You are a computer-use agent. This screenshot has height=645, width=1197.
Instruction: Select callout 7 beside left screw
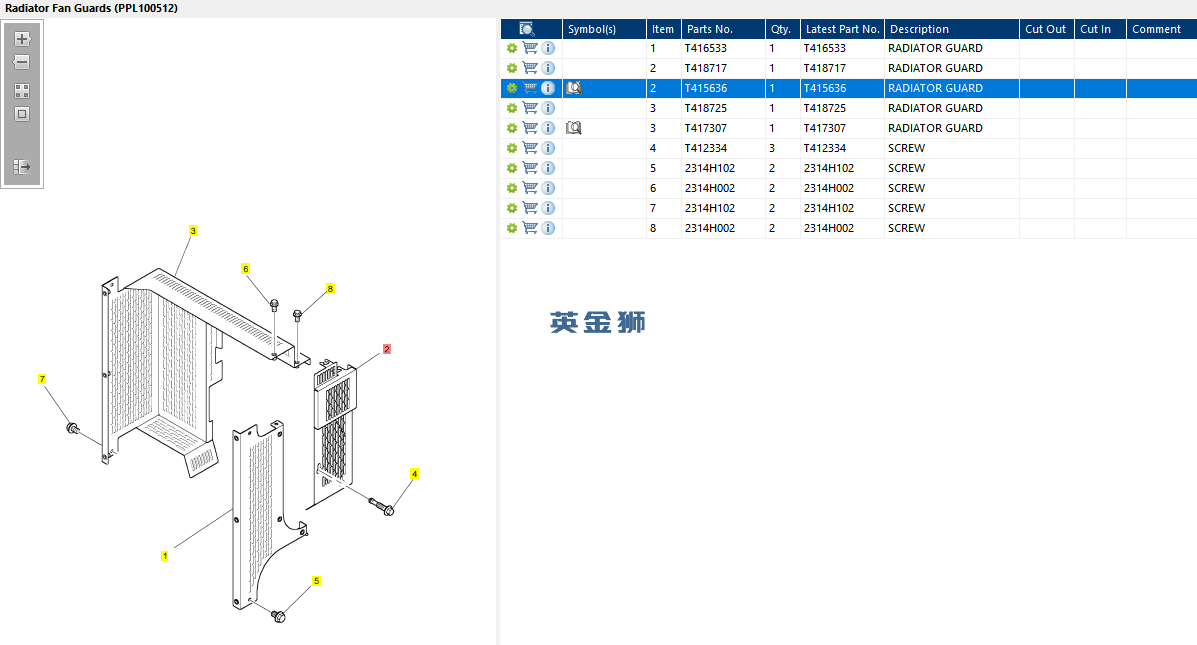(x=42, y=379)
